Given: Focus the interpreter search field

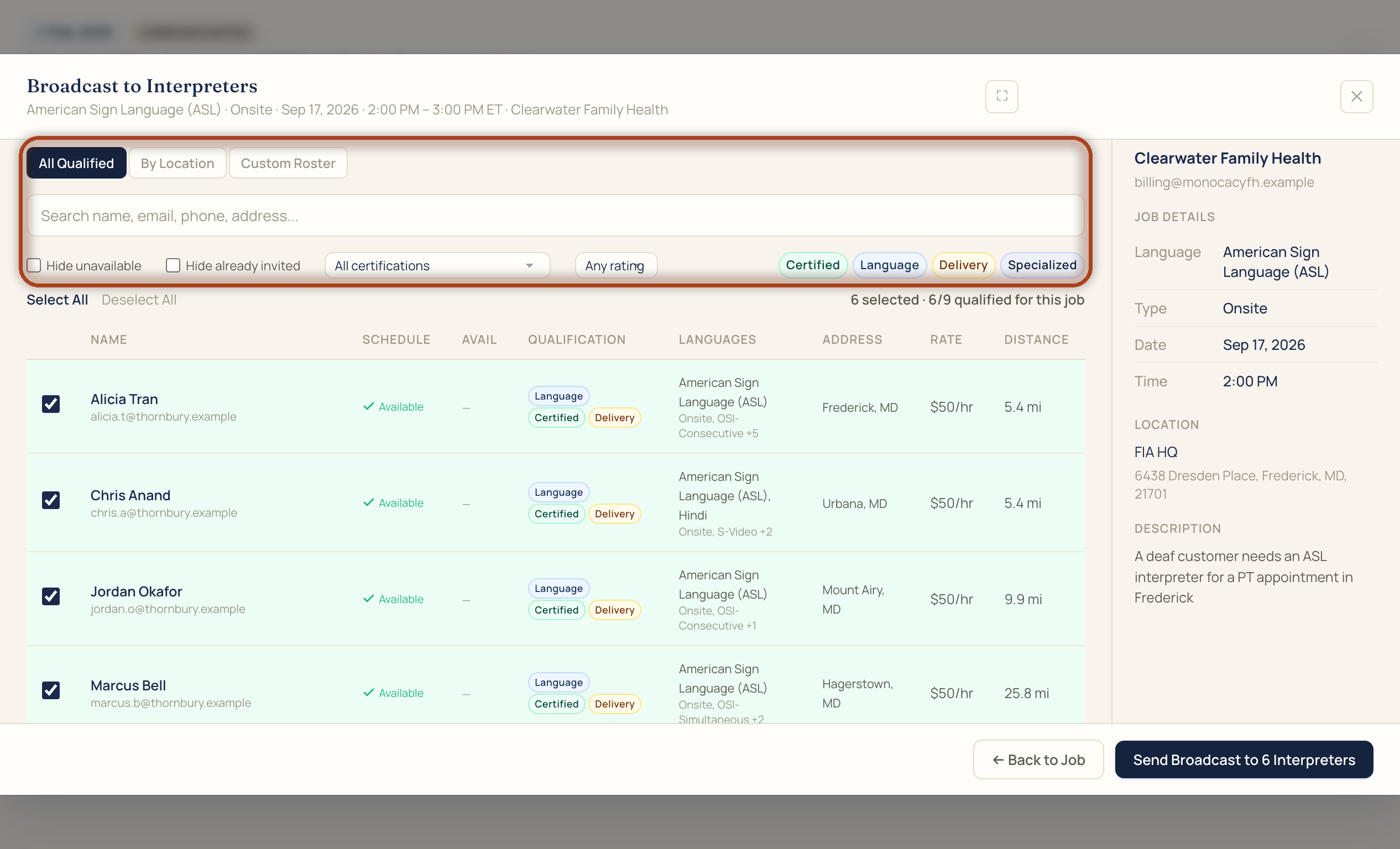Looking at the screenshot, I should coord(555,215).
